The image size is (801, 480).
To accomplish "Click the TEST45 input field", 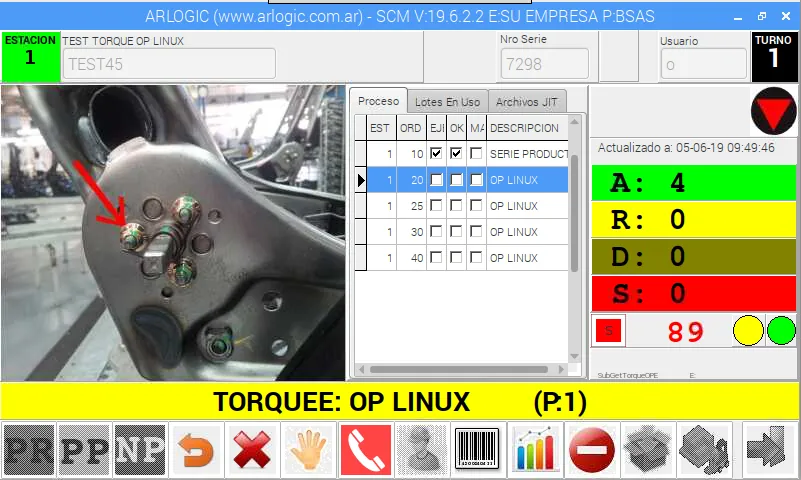I will pyautogui.click(x=169, y=64).
